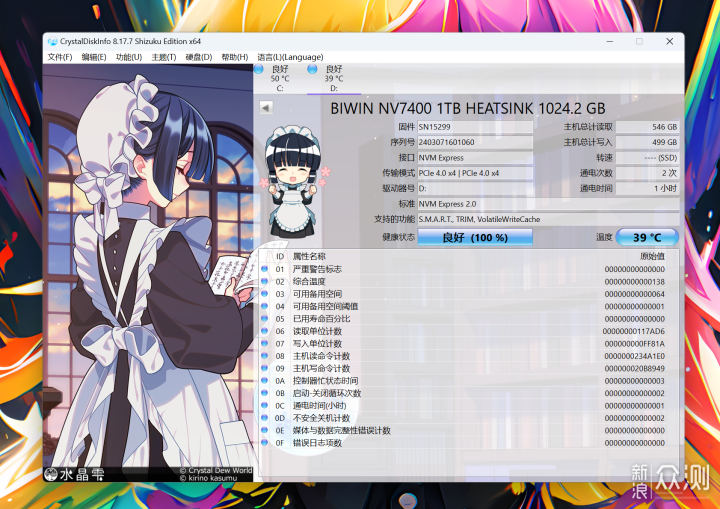
Task: Open the 硬盘(D) menu
Action: click(198, 57)
